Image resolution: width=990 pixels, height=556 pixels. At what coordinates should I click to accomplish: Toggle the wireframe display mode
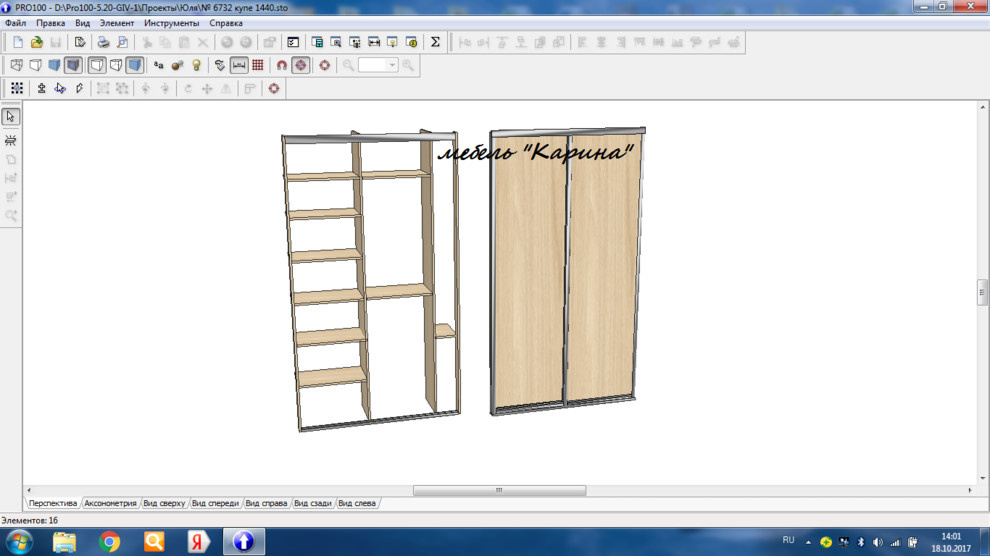tap(17, 65)
